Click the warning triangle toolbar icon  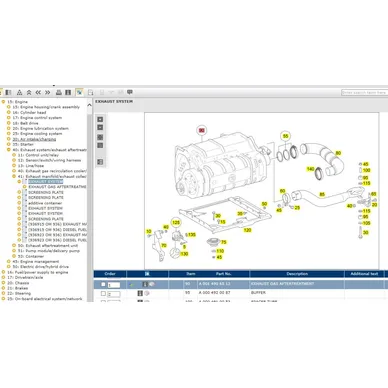pyautogui.click(x=19, y=92)
